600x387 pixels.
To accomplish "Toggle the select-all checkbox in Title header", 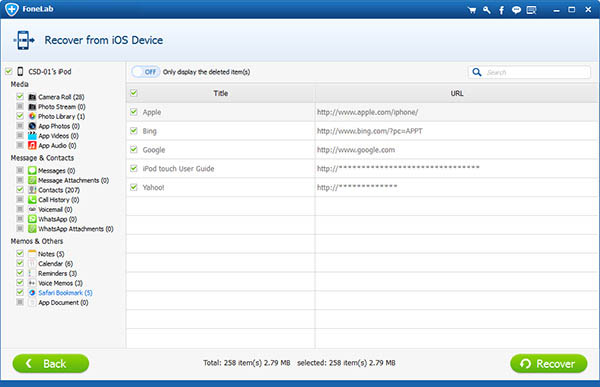I will point(134,93).
